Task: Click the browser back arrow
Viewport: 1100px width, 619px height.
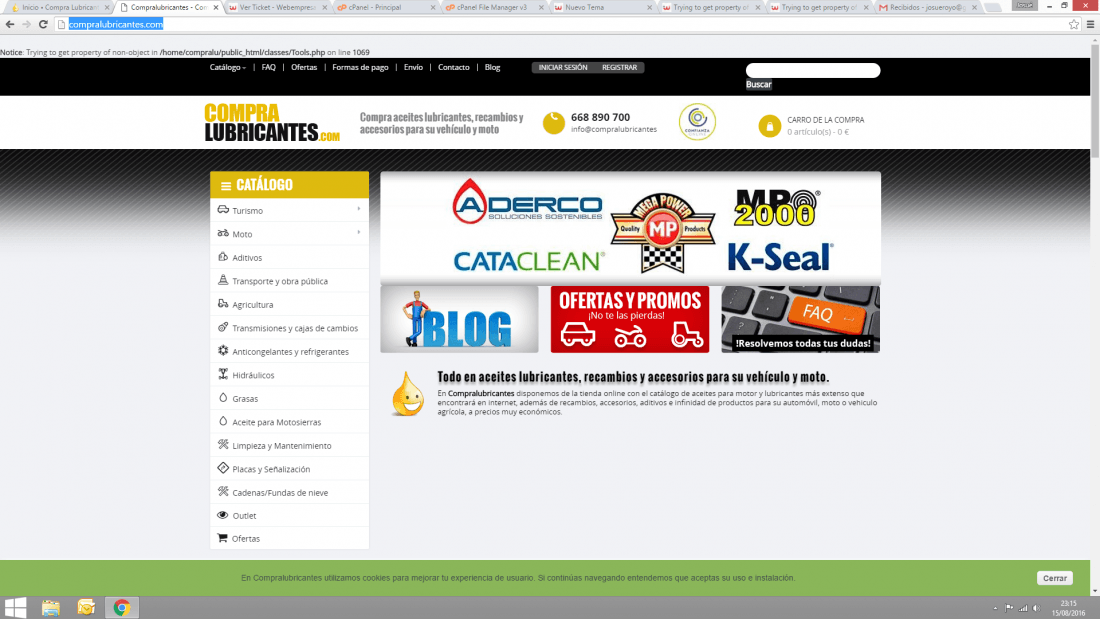Action: (10, 25)
